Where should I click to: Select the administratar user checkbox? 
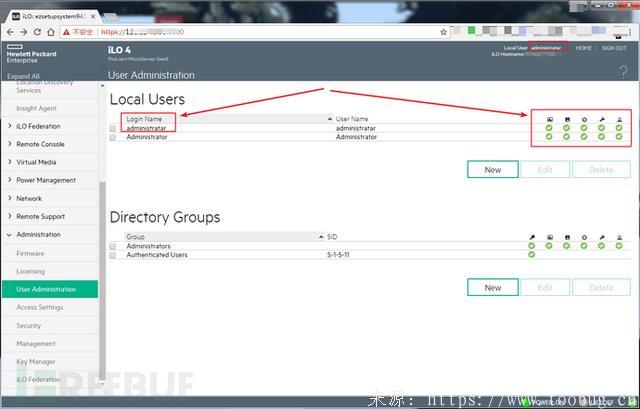113,128
